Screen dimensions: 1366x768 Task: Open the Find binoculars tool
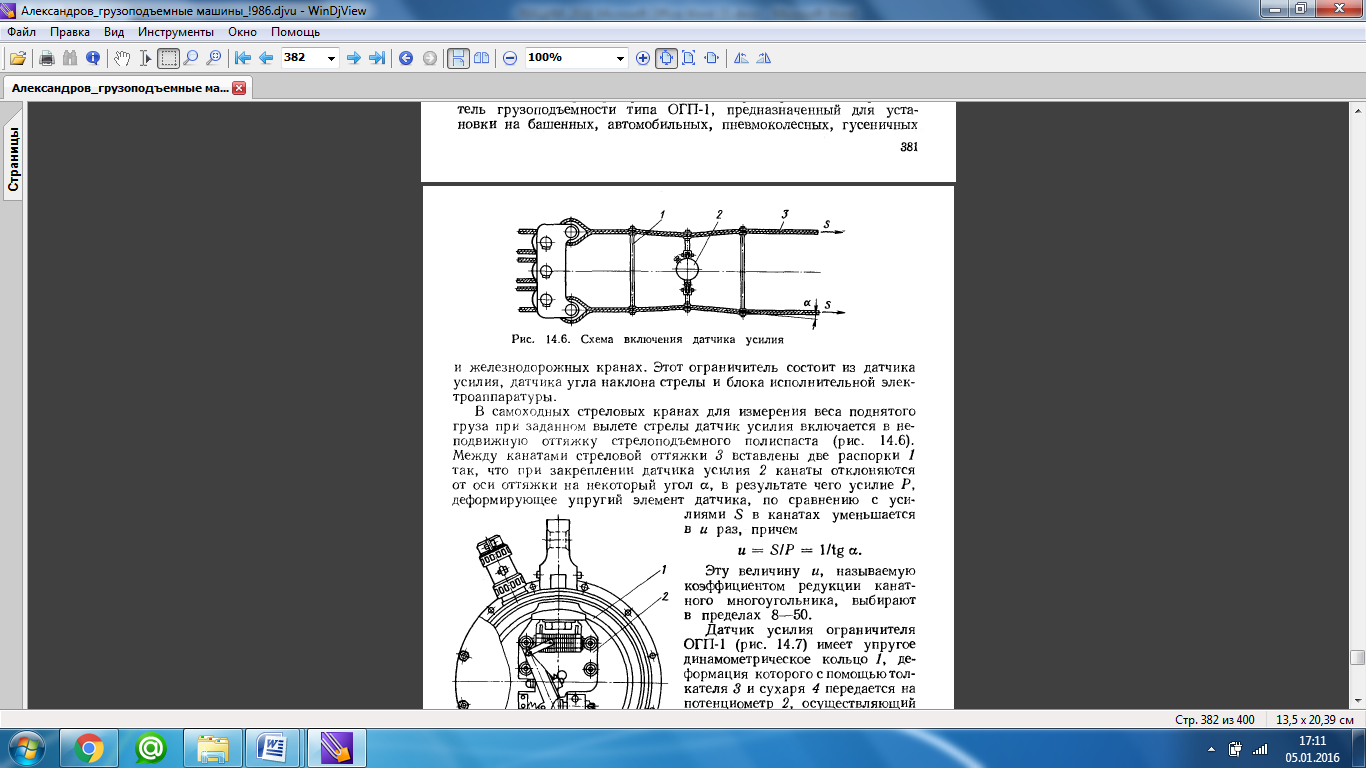point(69,58)
